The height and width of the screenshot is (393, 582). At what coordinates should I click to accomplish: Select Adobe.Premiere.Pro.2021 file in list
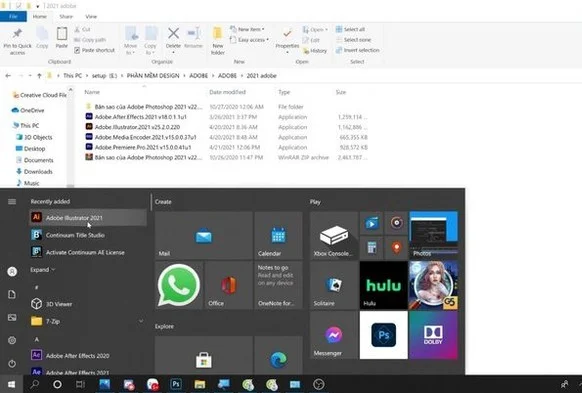coord(143,147)
